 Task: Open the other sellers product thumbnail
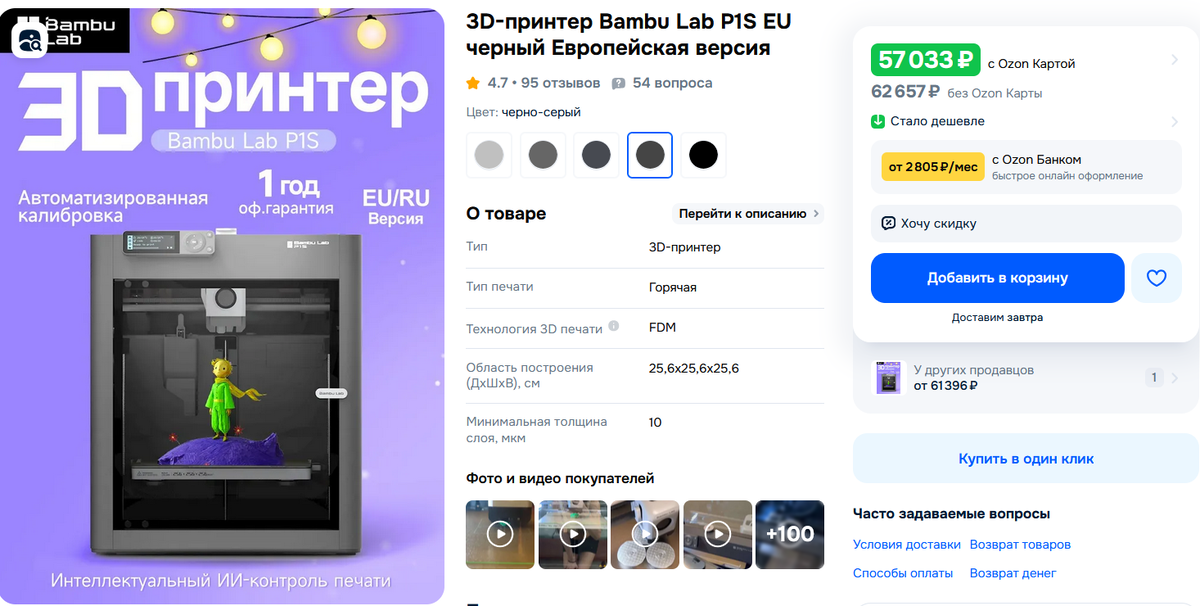pyautogui.click(x=886, y=377)
